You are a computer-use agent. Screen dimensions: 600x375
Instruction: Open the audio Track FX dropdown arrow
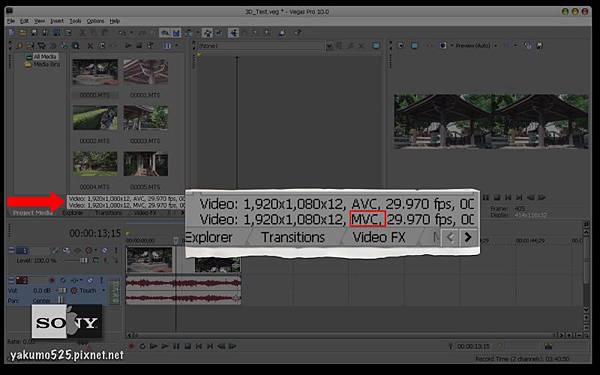point(81,280)
